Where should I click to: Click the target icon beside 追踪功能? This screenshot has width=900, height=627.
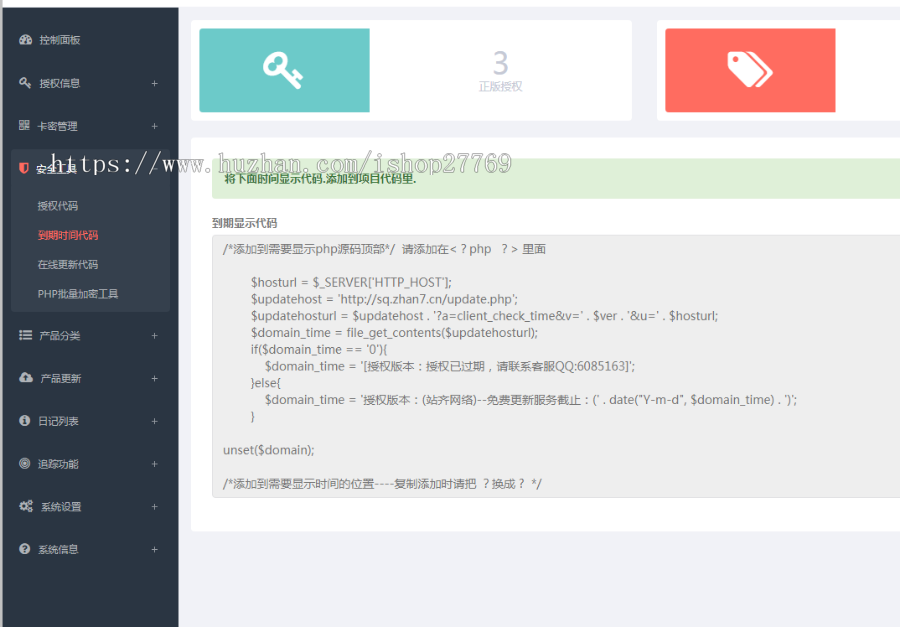pos(25,464)
